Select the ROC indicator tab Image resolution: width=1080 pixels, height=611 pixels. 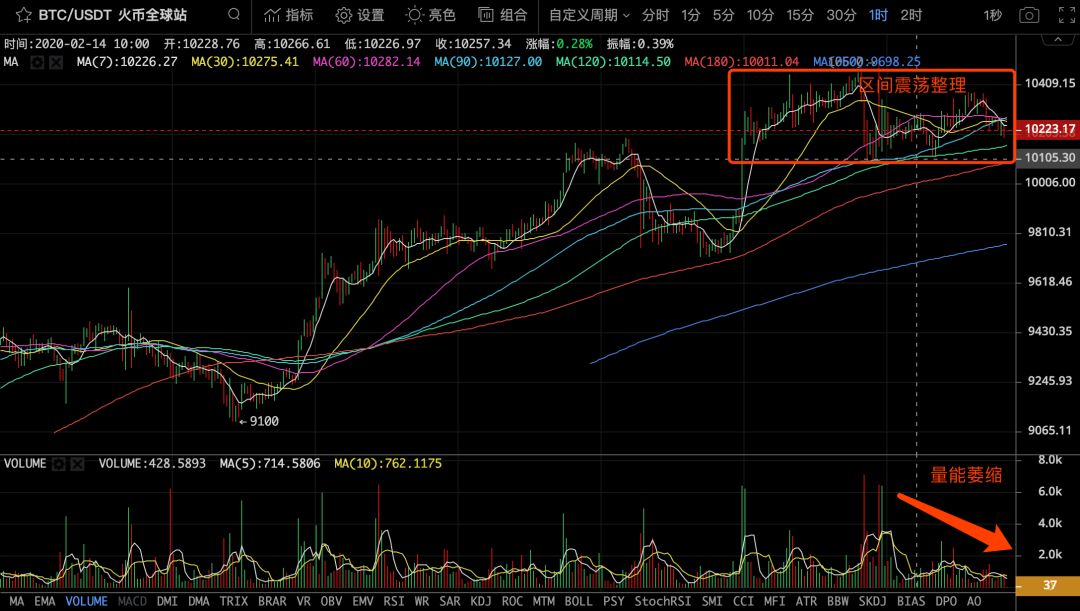(x=512, y=601)
